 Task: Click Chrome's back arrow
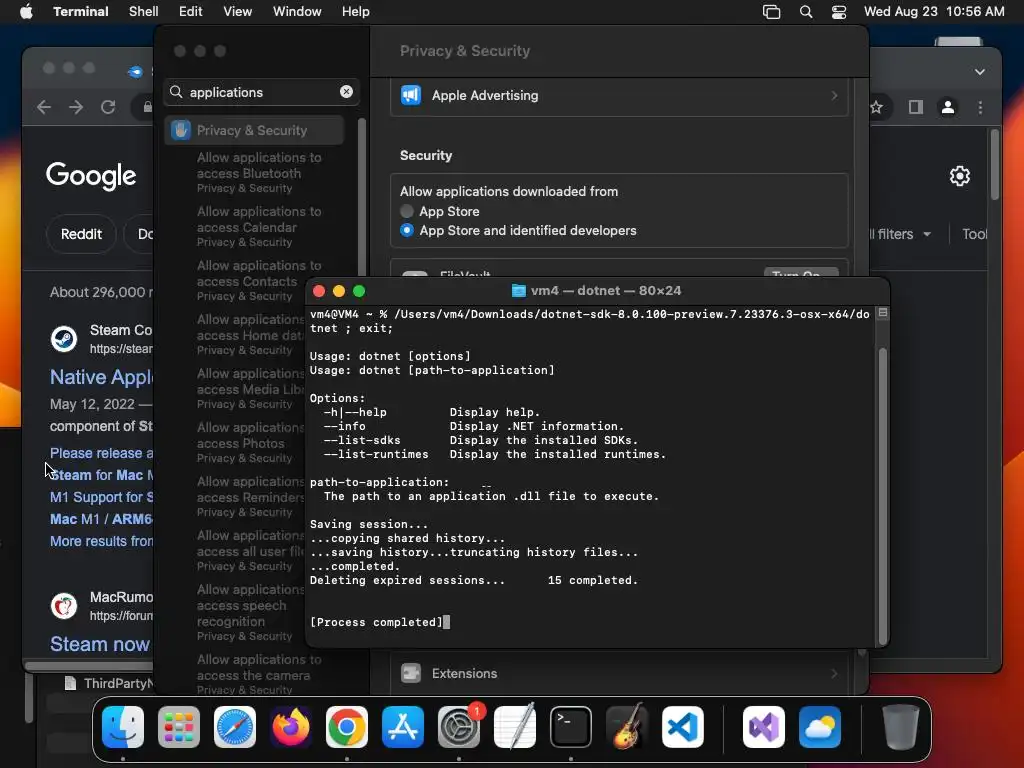pyautogui.click(x=44, y=106)
